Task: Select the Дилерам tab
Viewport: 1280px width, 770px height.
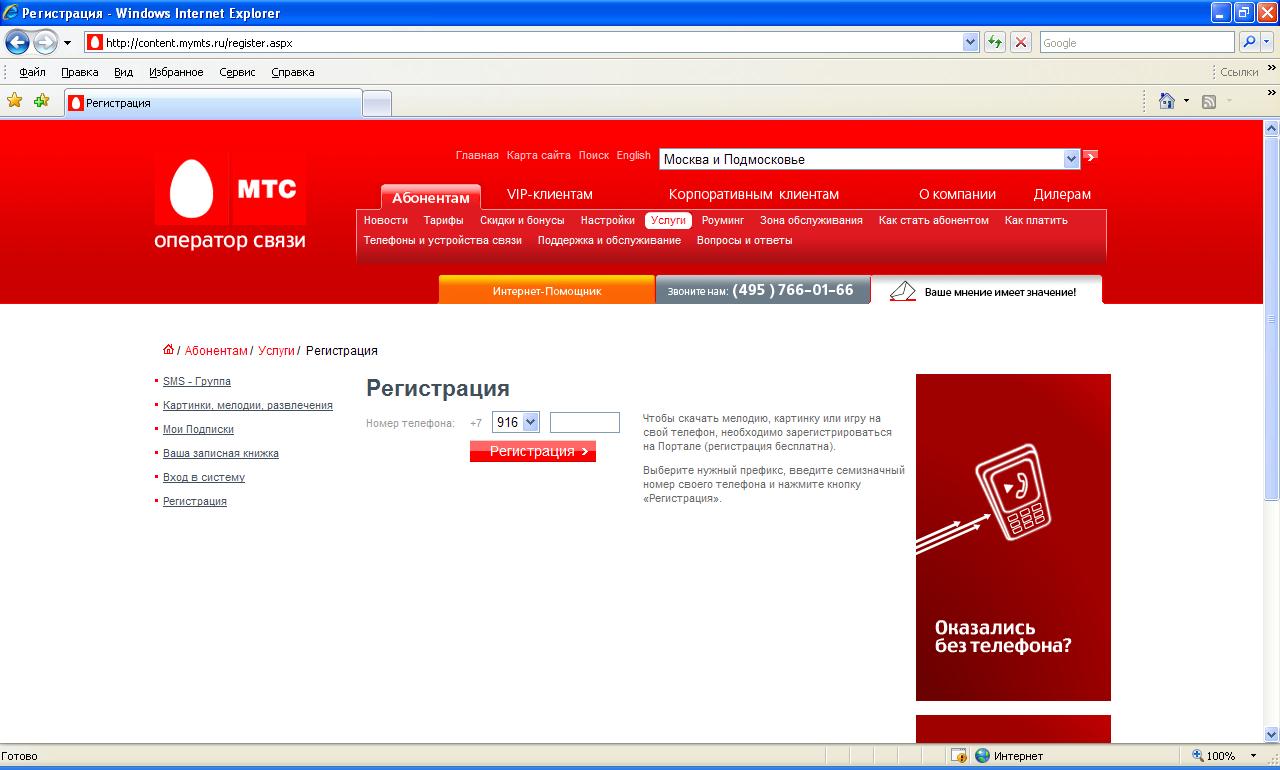Action: (x=1062, y=194)
